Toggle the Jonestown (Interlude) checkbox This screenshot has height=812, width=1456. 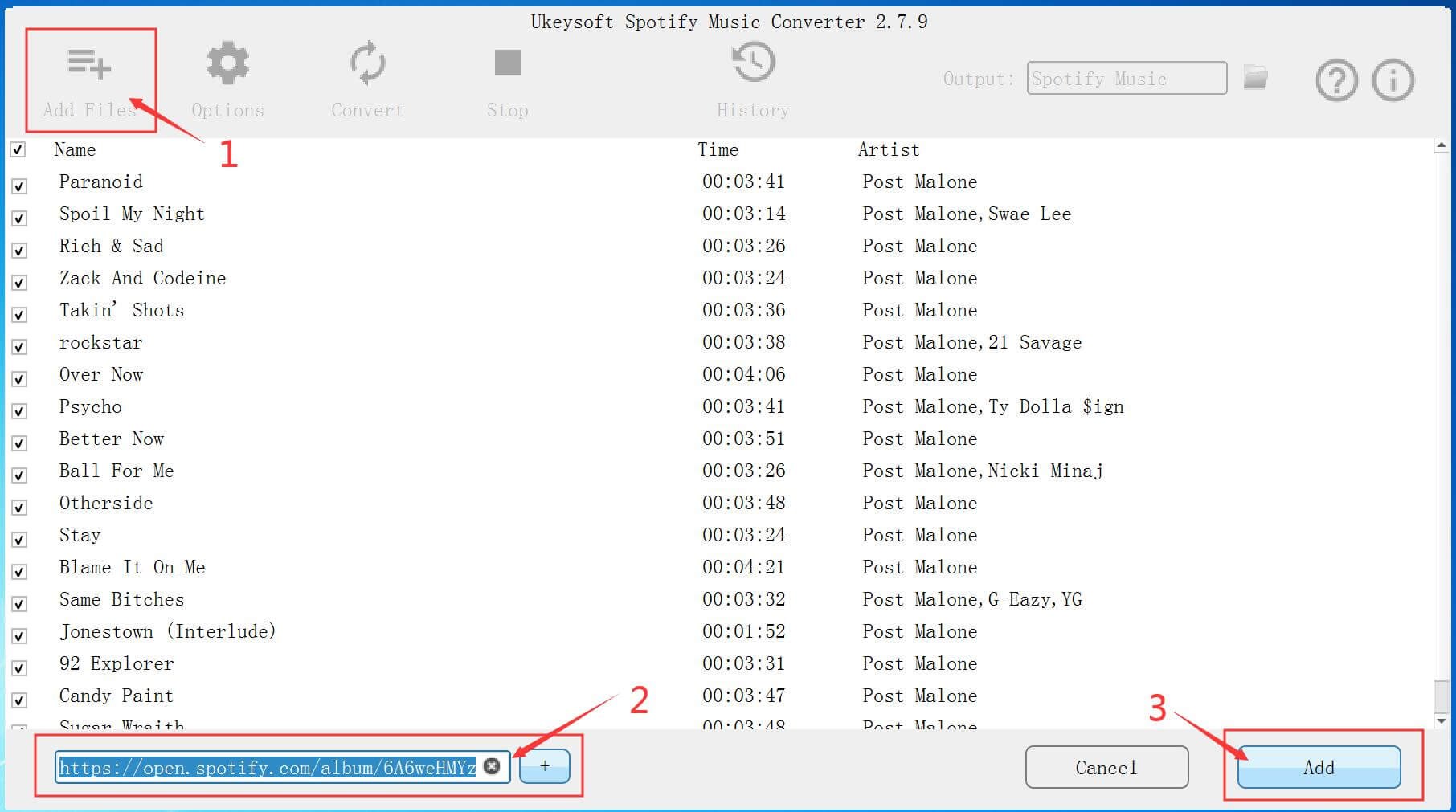(x=19, y=636)
